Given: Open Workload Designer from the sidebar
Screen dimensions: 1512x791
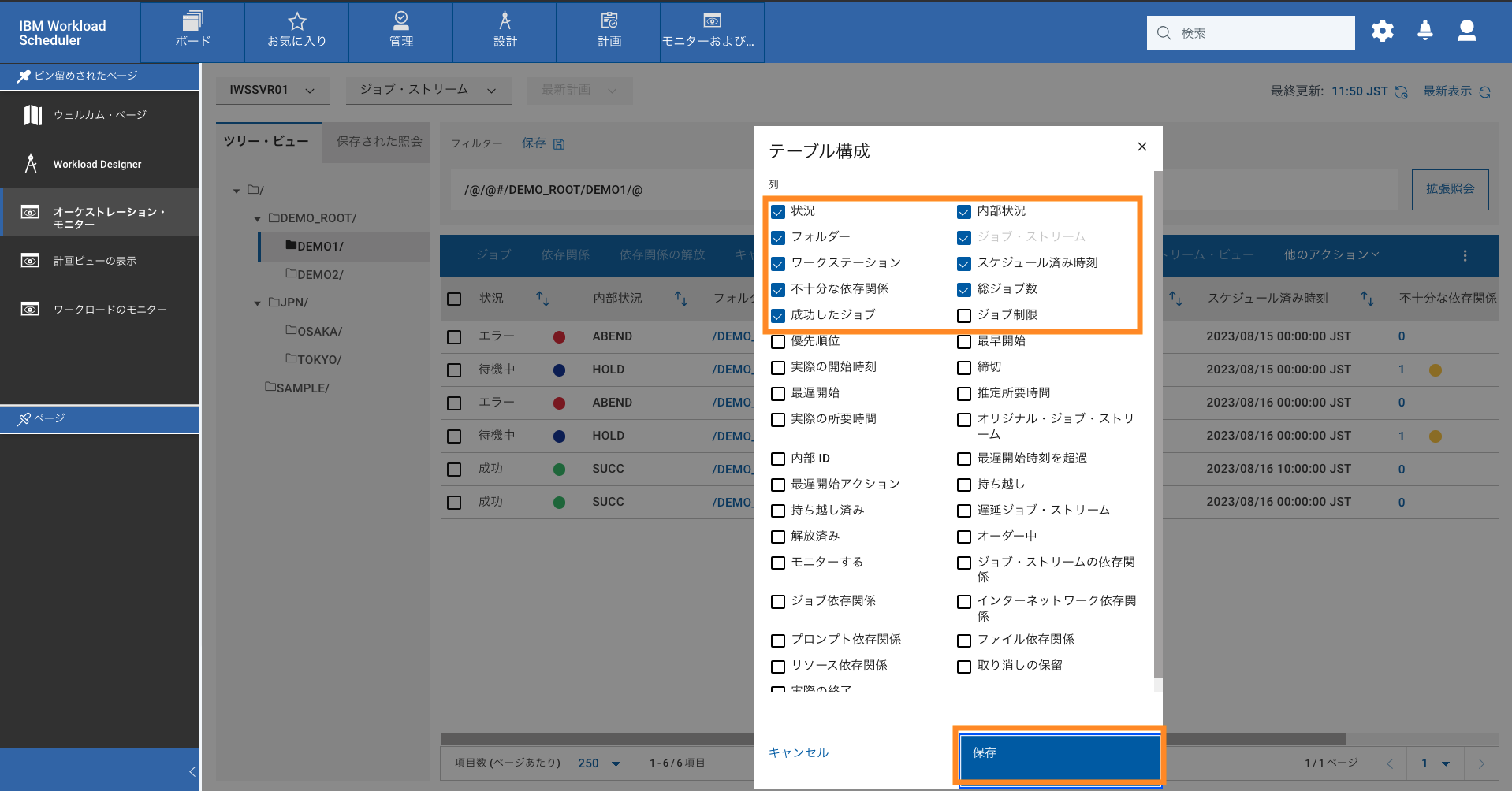Looking at the screenshot, I should click(97, 164).
